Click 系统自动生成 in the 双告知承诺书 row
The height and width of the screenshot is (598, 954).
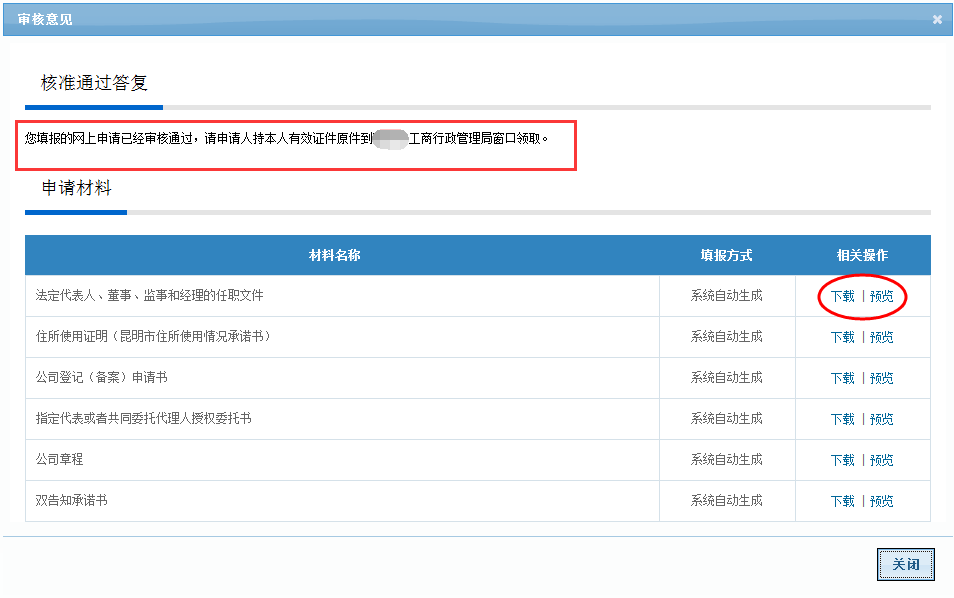pyautogui.click(x=726, y=501)
